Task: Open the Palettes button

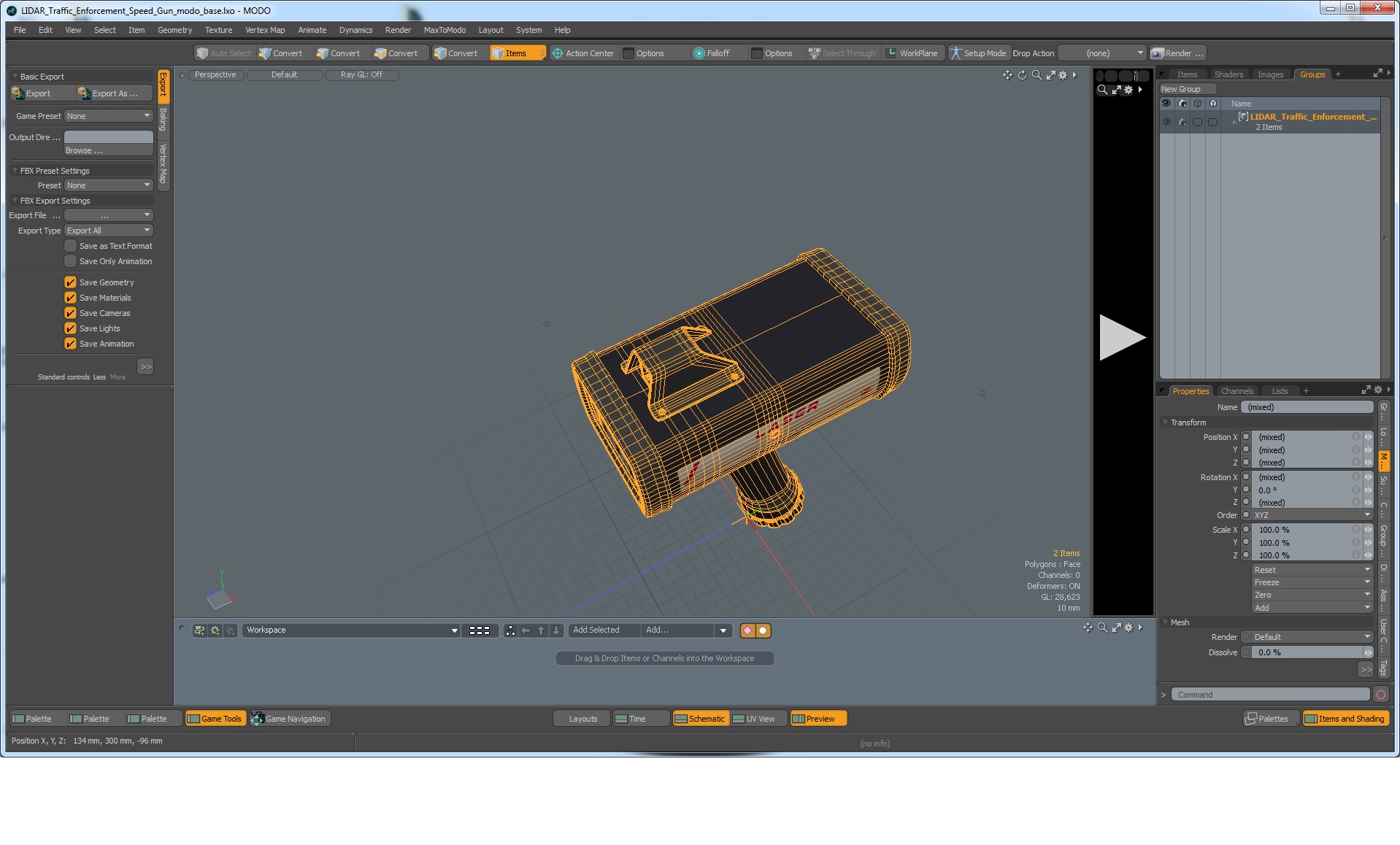Action: click(x=1271, y=719)
